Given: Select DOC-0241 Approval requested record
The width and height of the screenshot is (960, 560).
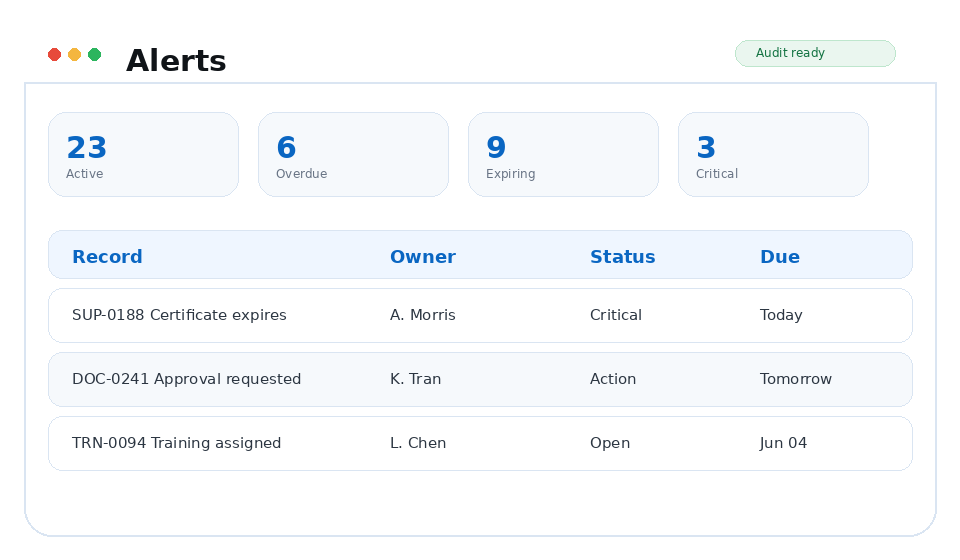Looking at the screenshot, I should 480,379.
